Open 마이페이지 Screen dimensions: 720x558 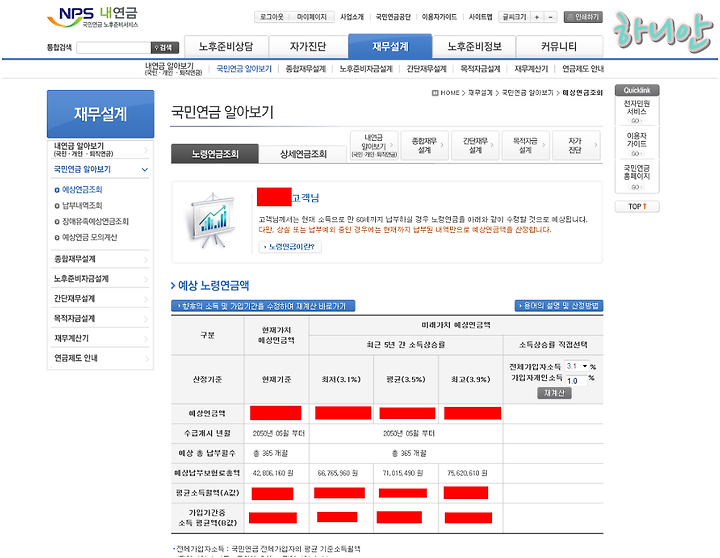tap(312, 17)
